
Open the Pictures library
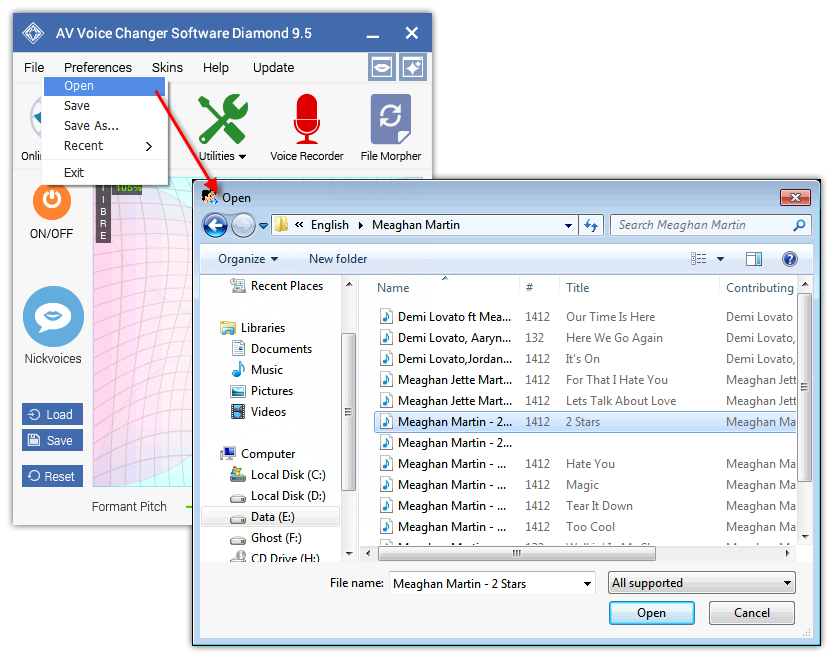click(x=261, y=391)
